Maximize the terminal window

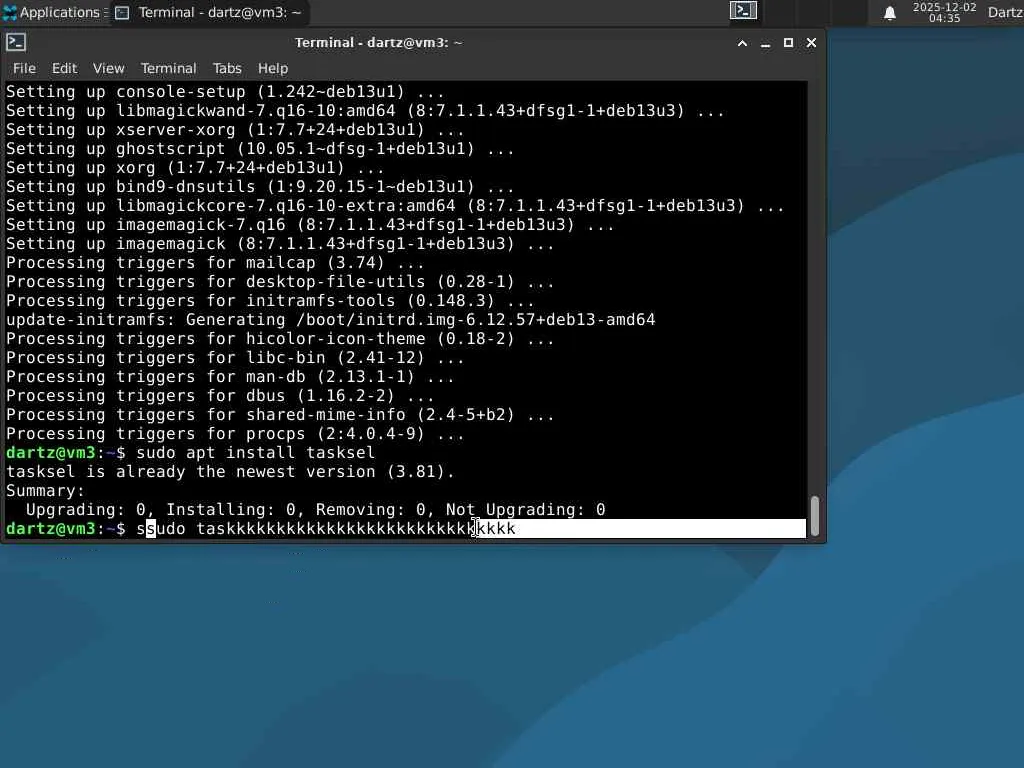click(x=788, y=42)
